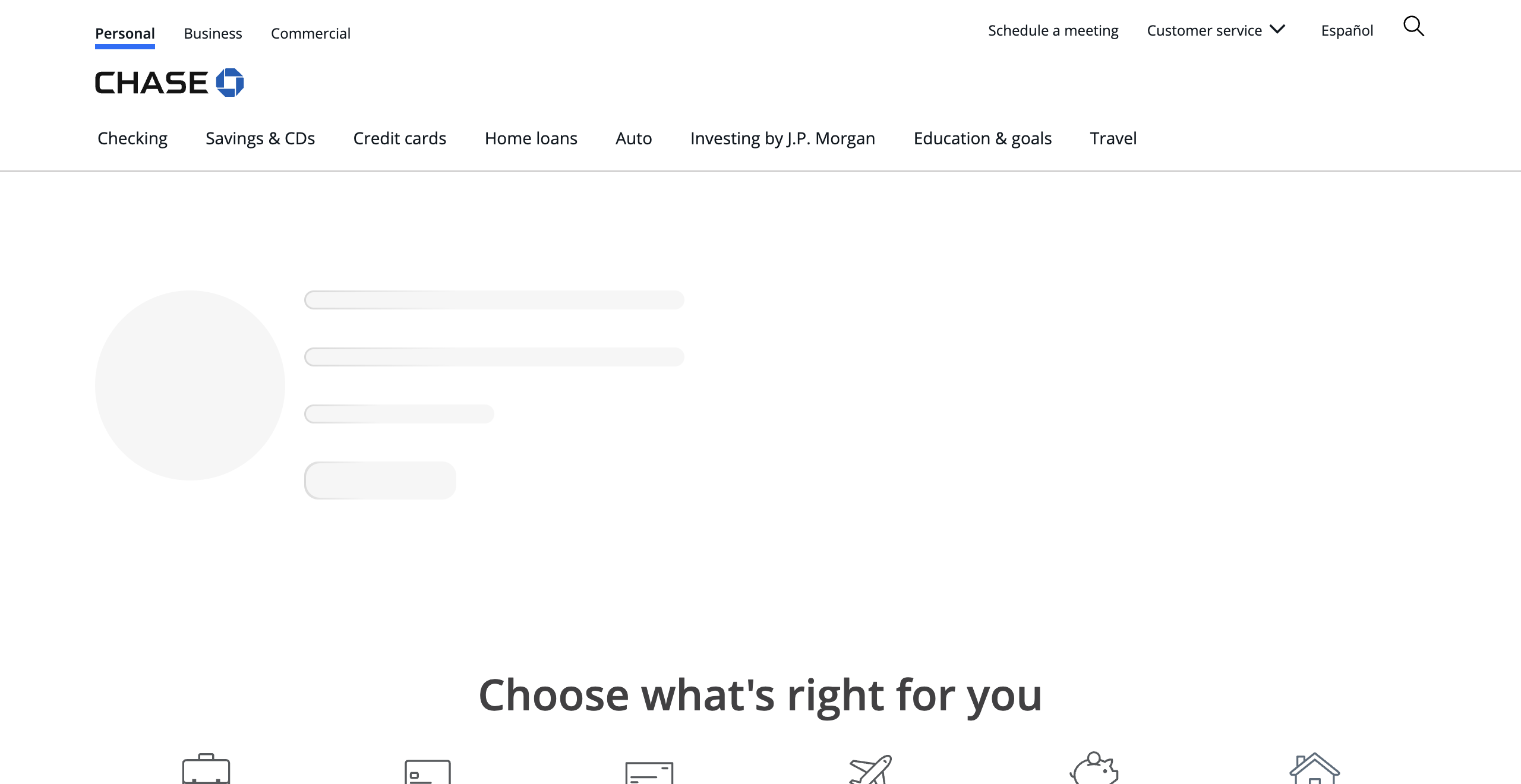The image size is (1521, 784).
Task: Choose the piggy bank savings icon
Action: (1094, 769)
